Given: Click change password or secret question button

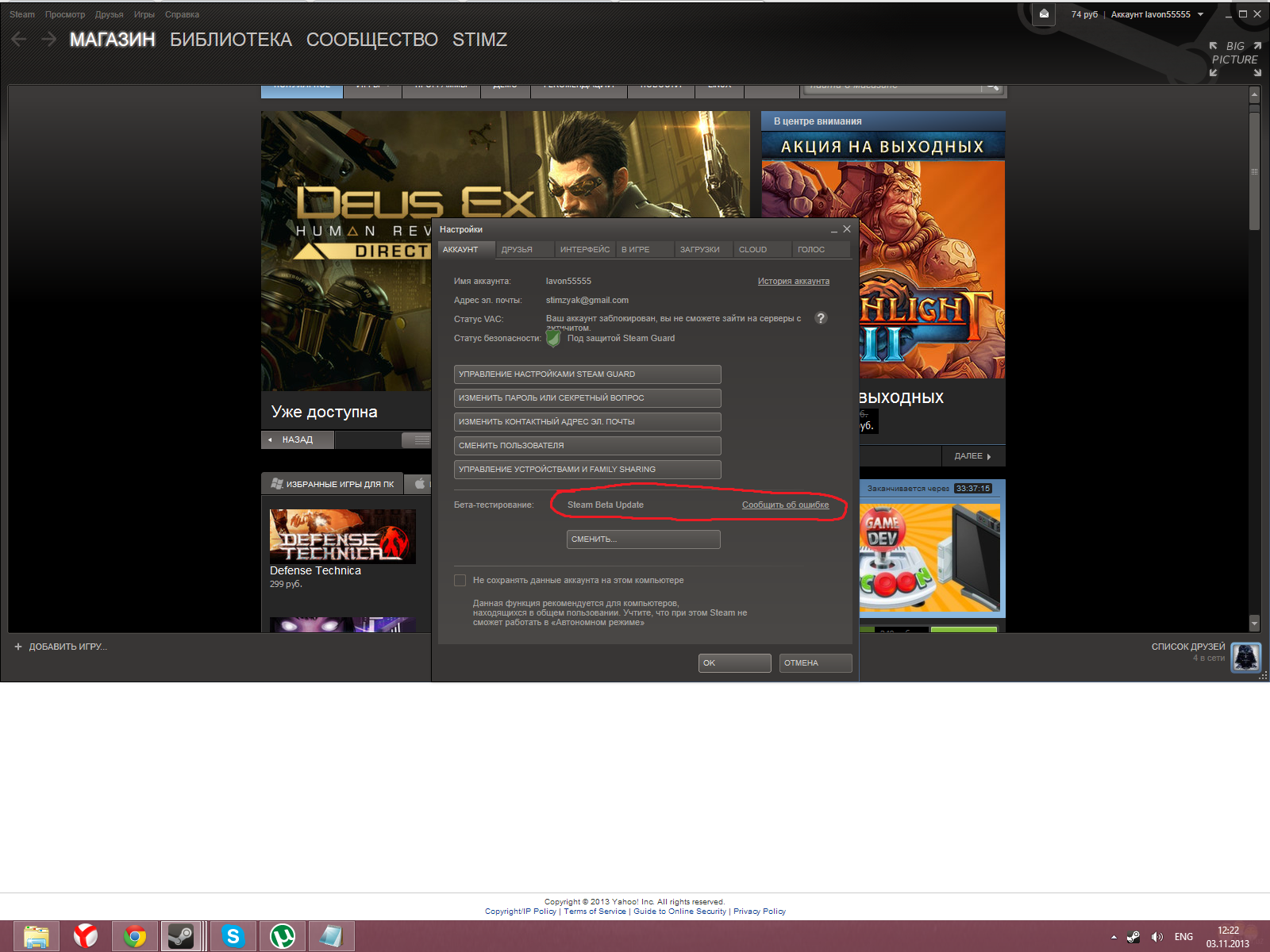Looking at the screenshot, I should point(587,398).
